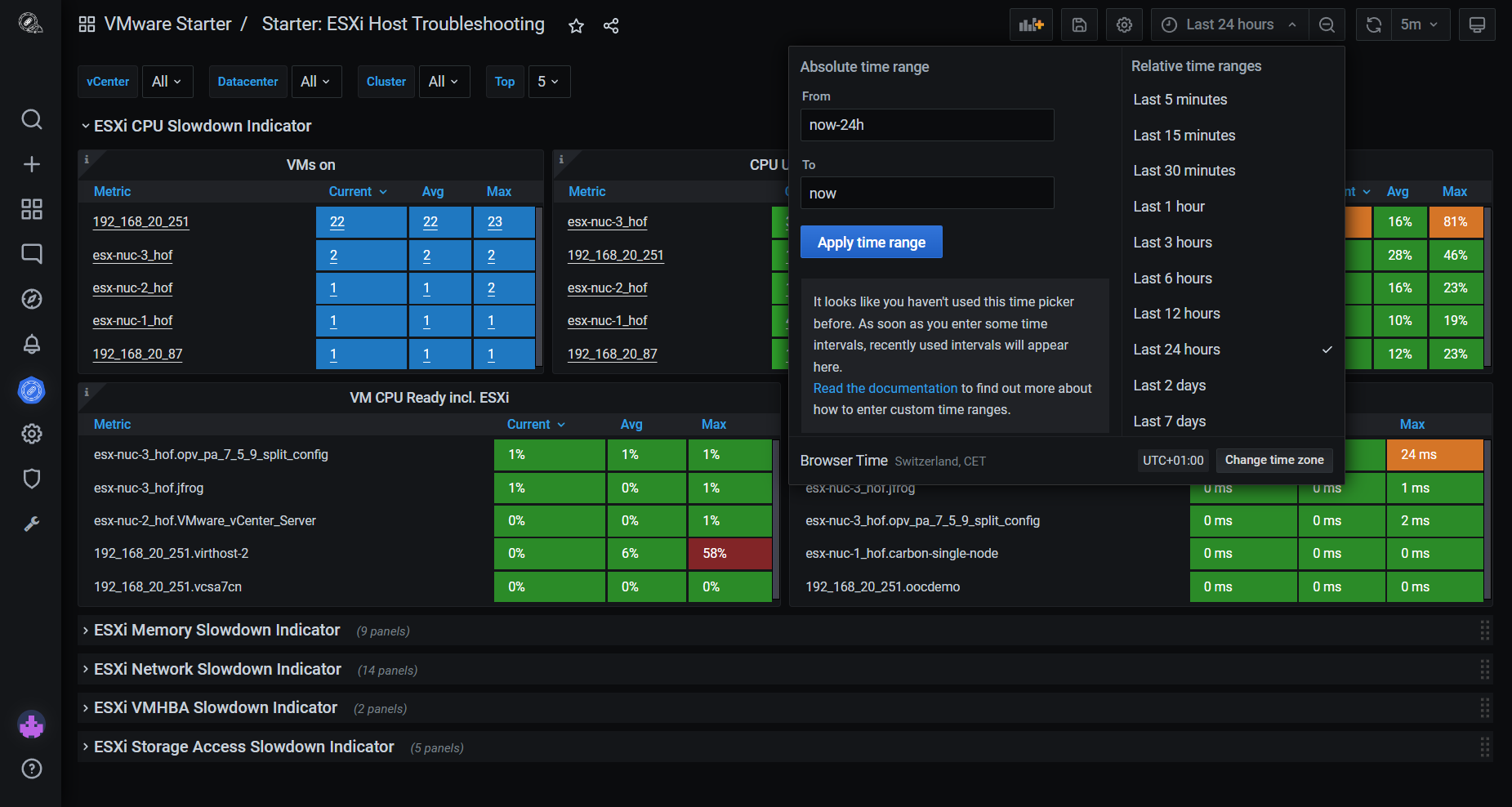Zoom out the time range
Screen dimensions: 1512x807
click(1327, 25)
